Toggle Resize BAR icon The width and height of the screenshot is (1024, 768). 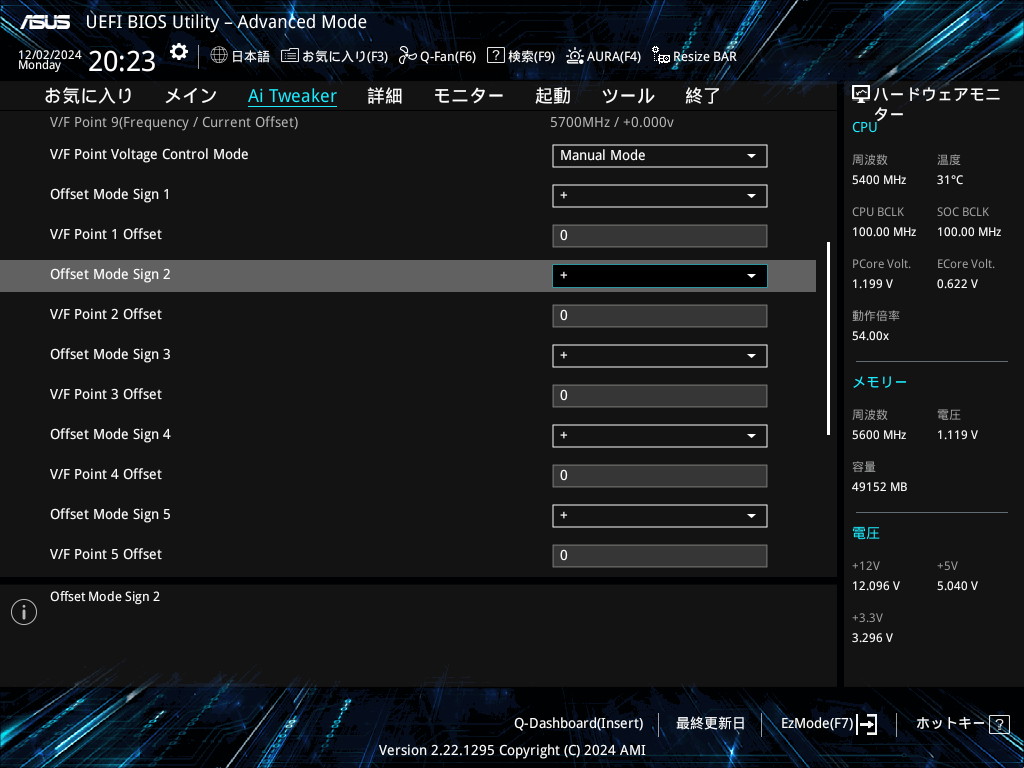(x=660, y=56)
